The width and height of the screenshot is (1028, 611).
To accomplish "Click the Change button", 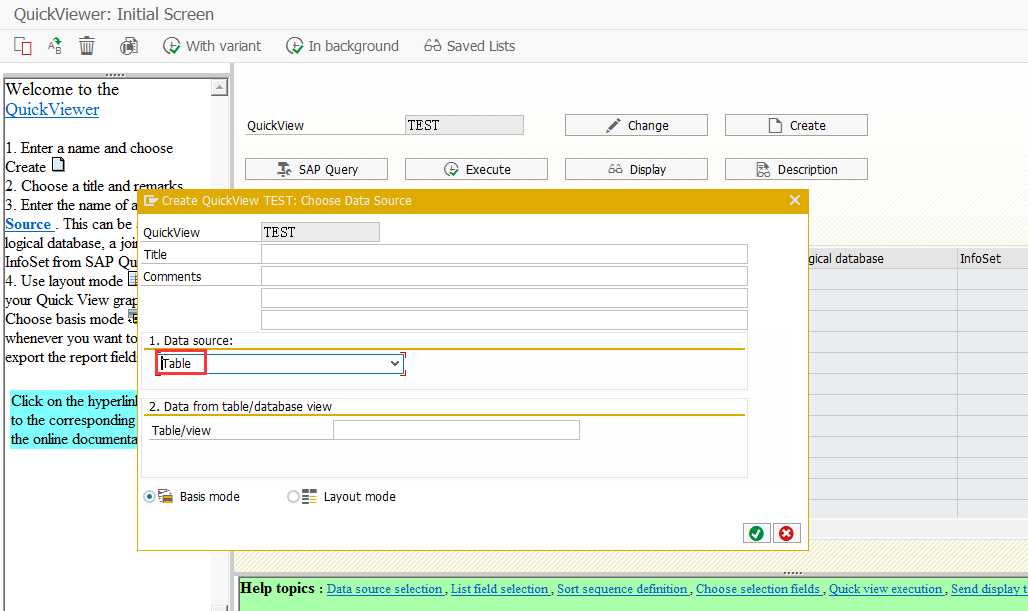I will 636,125.
